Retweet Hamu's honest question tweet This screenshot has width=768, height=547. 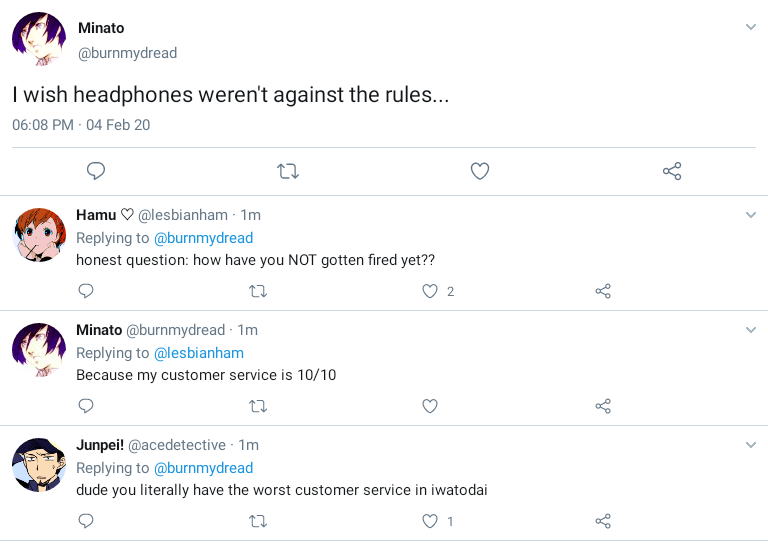click(x=258, y=291)
